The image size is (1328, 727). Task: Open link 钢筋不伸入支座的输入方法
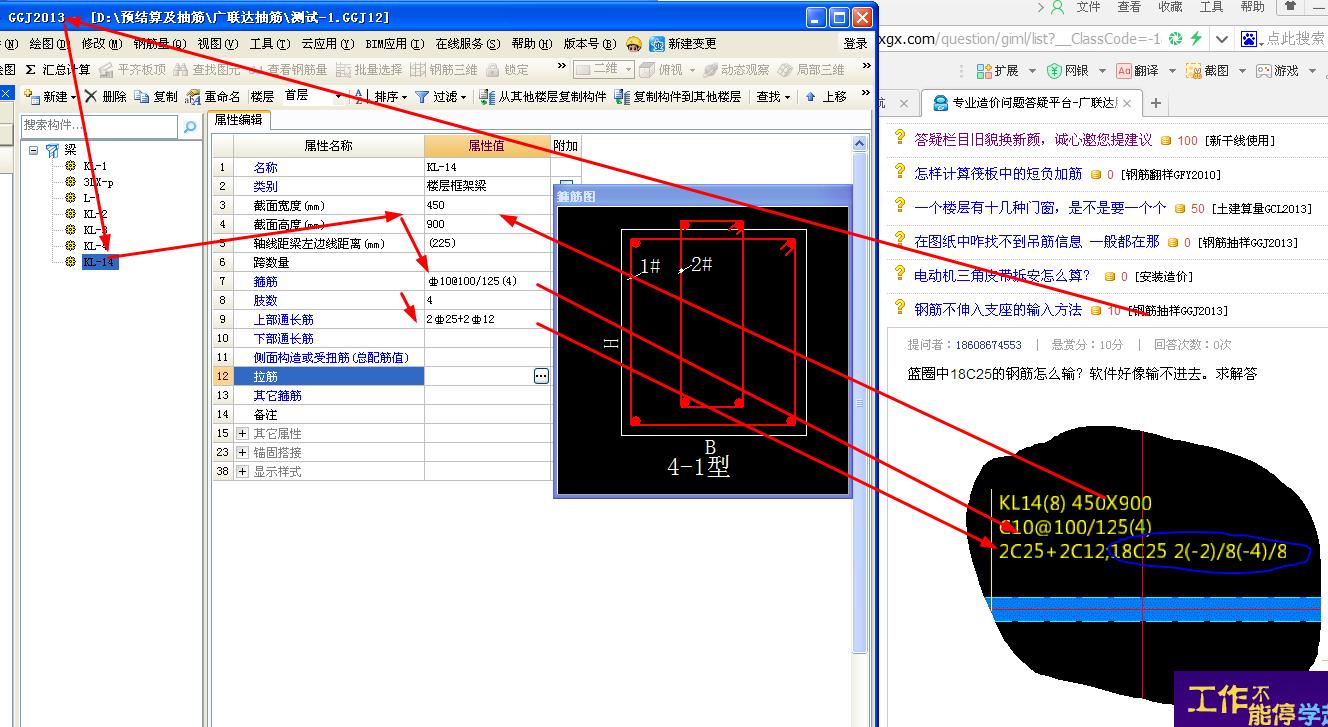coord(998,310)
